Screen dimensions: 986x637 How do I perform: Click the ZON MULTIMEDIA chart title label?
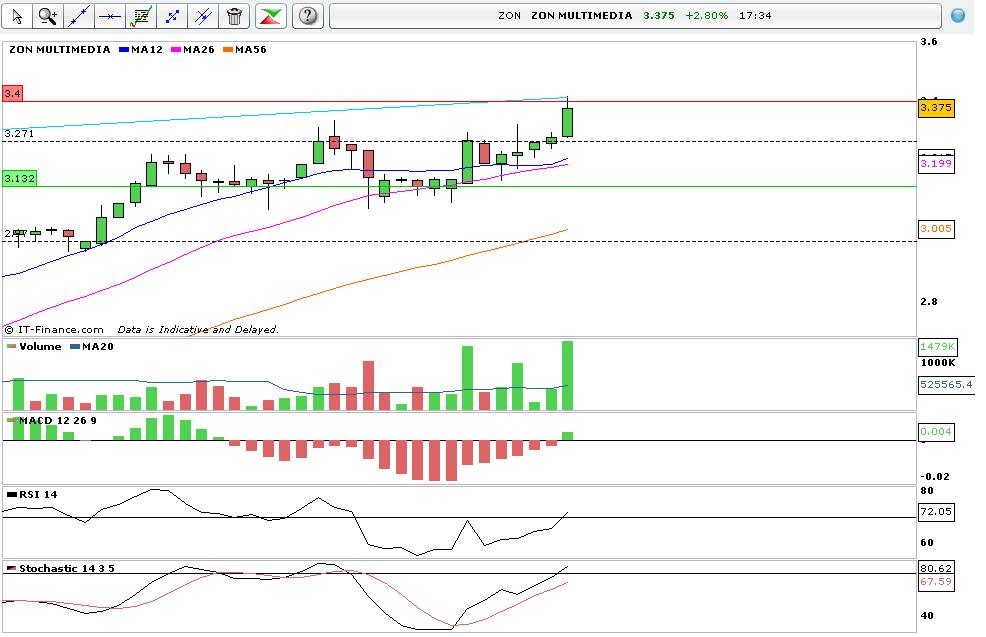tap(60, 50)
